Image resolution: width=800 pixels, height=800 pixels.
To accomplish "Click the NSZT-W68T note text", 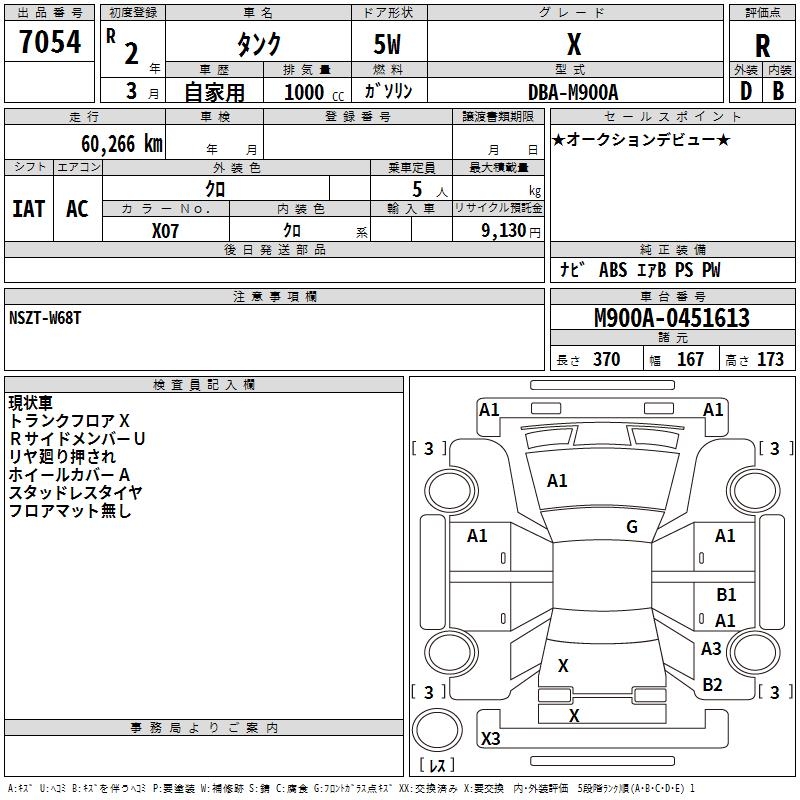I will [x=45, y=318].
